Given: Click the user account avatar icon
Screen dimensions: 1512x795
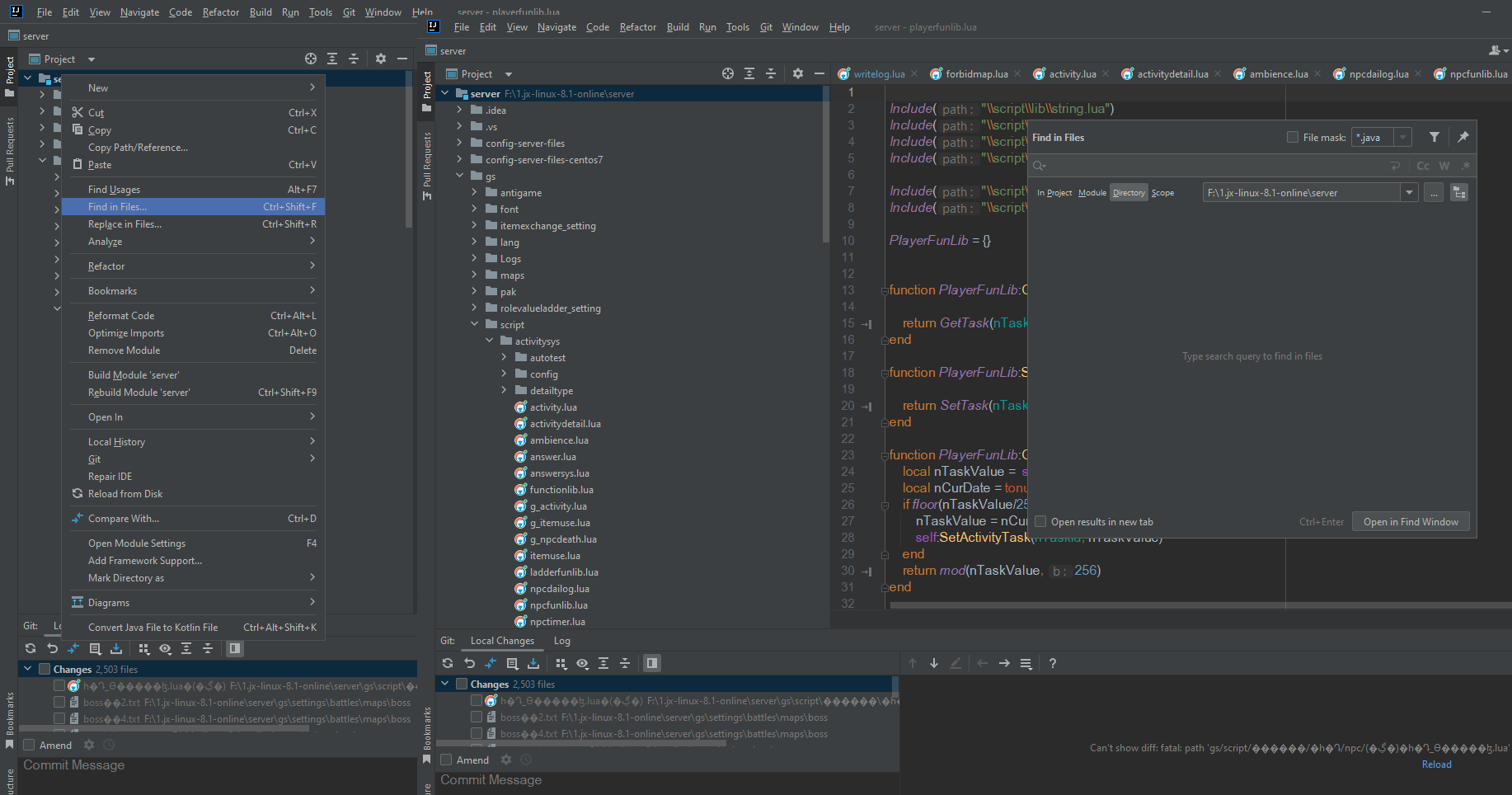Looking at the screenshot, I should 1496,50.
